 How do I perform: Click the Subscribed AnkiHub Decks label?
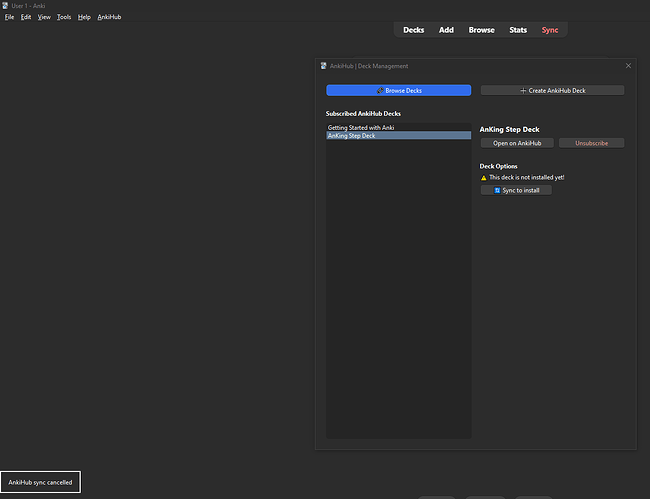point(363,114)
